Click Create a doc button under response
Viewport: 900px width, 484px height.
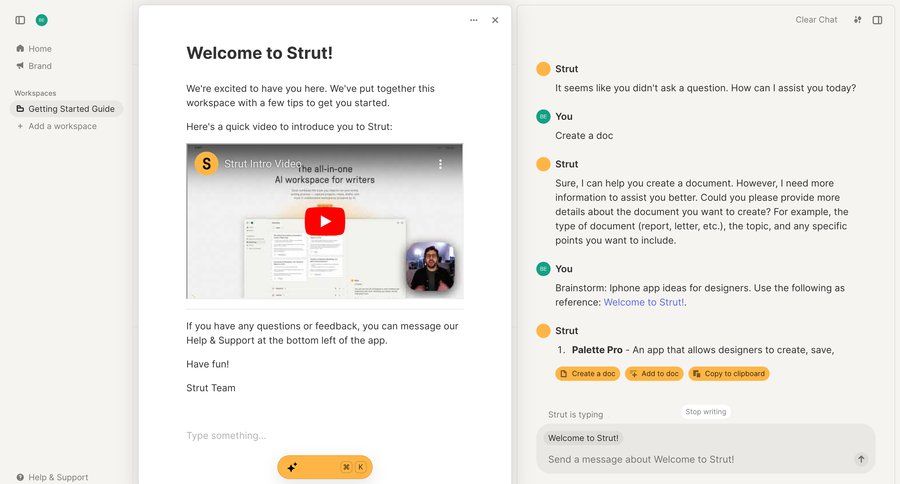(588, 374)
